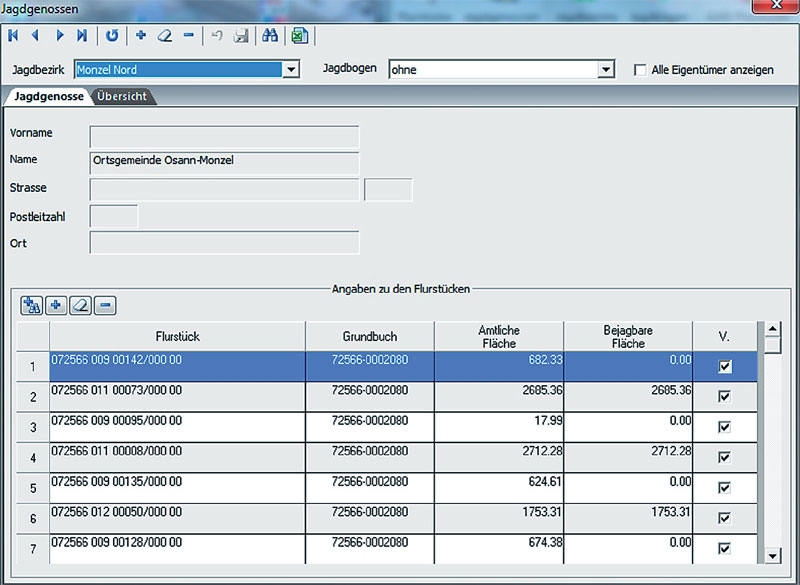Remove the selected Flurstück row
Screen dimensions: 800x585
coord(105,306)
